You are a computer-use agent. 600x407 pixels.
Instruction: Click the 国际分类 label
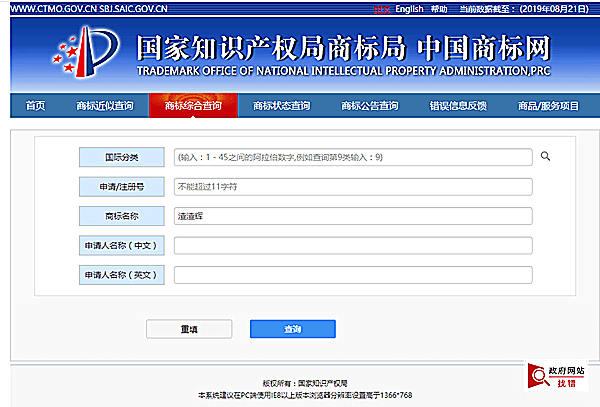pos(122,157)
